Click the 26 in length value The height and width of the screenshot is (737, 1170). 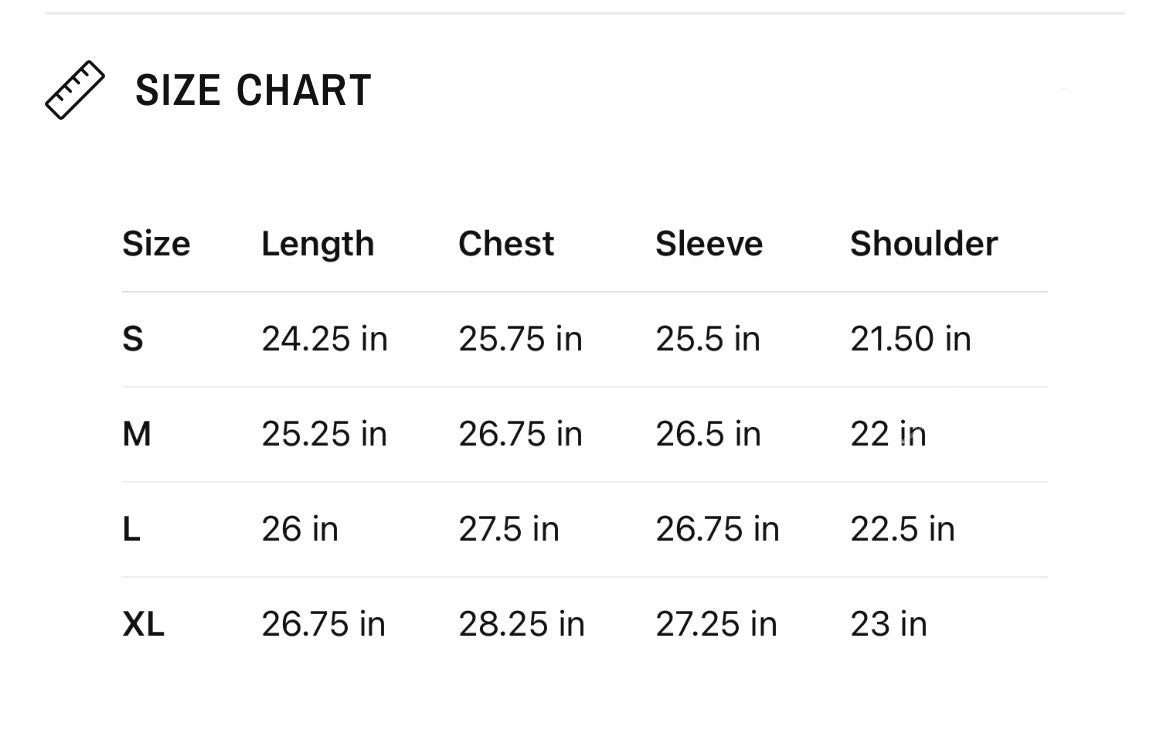tap(300, 529)
